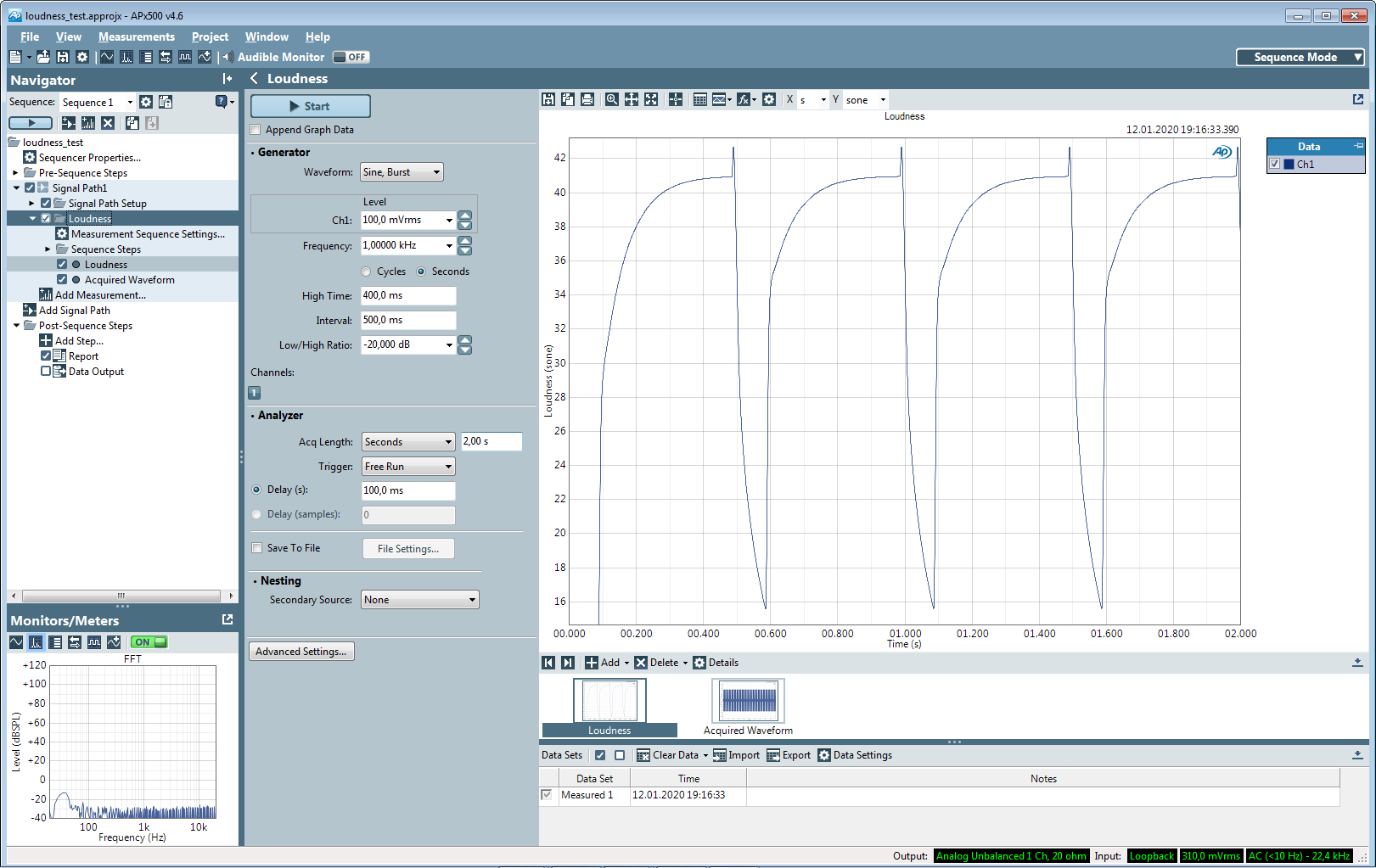The height and width of the screenshot is (868, 1376).
Task: Select the Cycles radio button
Action: [x=366, y=272]
